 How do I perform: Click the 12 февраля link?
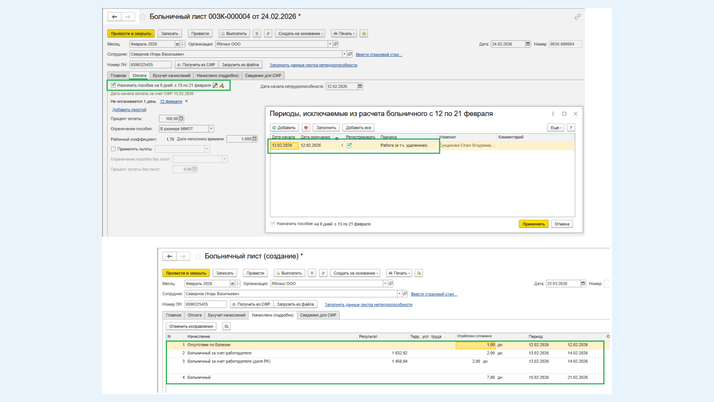(x=171, y=101)
